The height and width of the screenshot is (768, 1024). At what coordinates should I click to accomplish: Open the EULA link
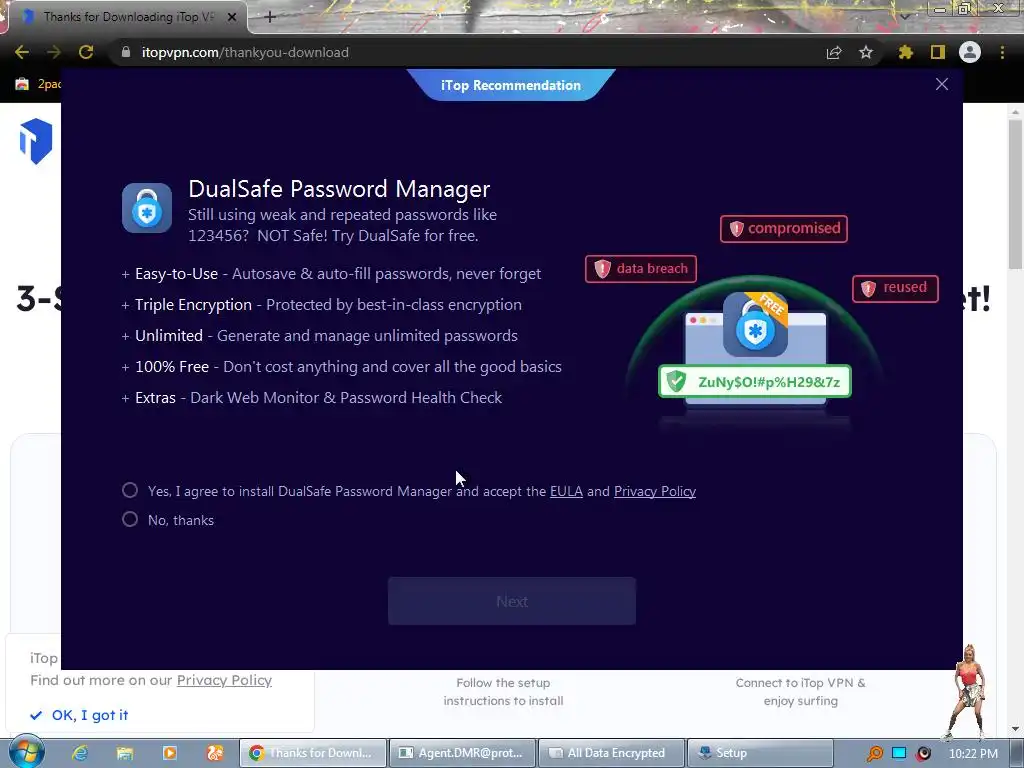(x=566, y=491)
